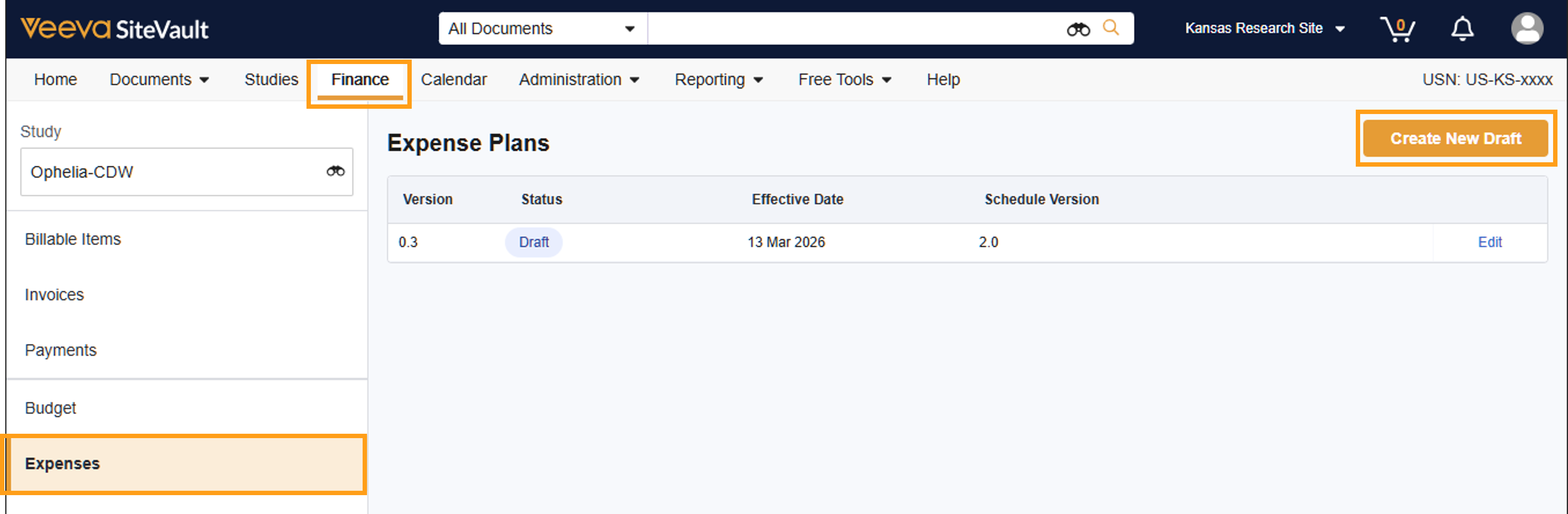Screen dimensions: 1568x514
Task: Click the Veeva SiteVault logo
Action: (x=114, y=29)
